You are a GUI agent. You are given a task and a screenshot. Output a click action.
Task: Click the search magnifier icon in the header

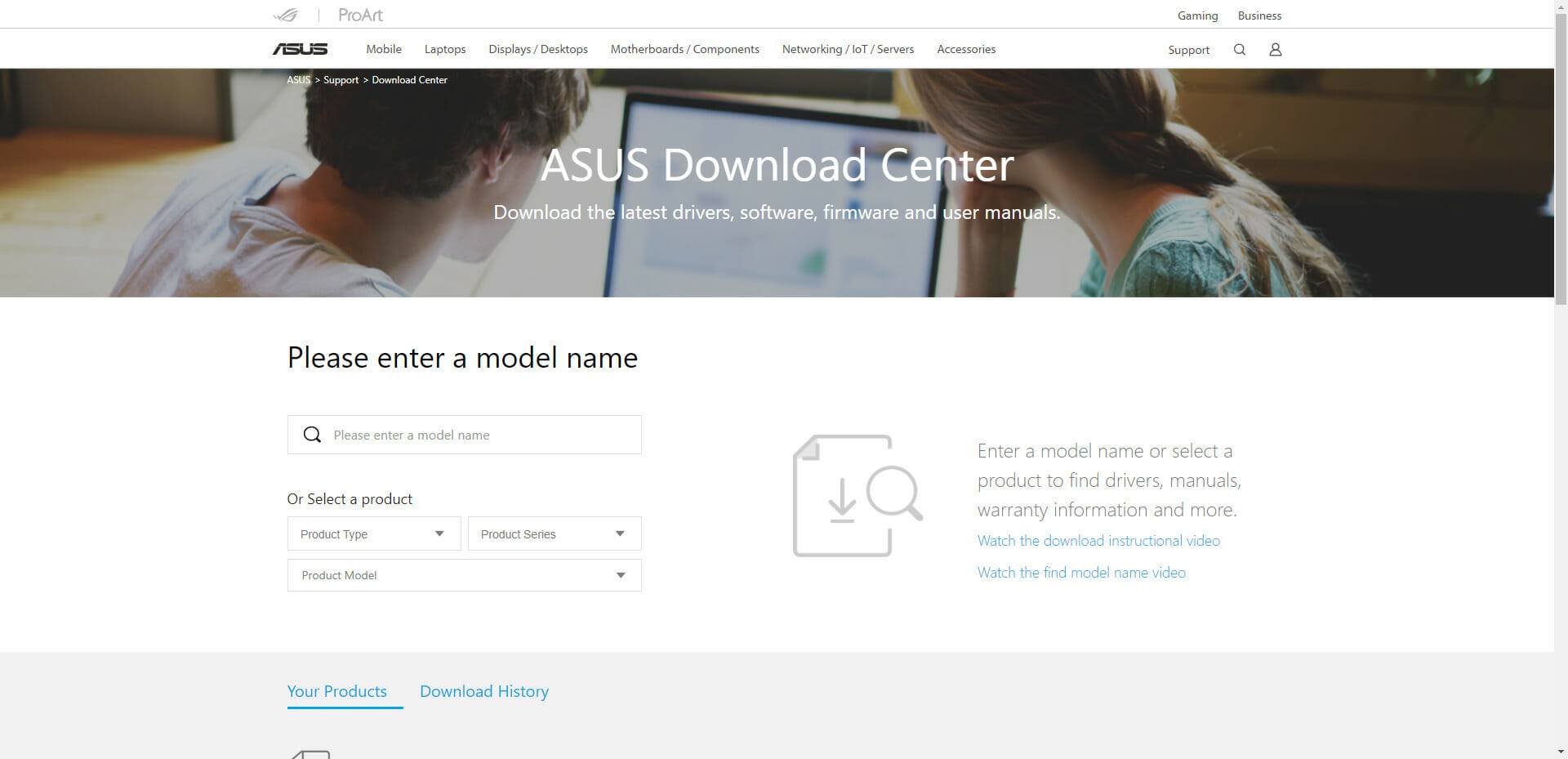point(1239,50)
